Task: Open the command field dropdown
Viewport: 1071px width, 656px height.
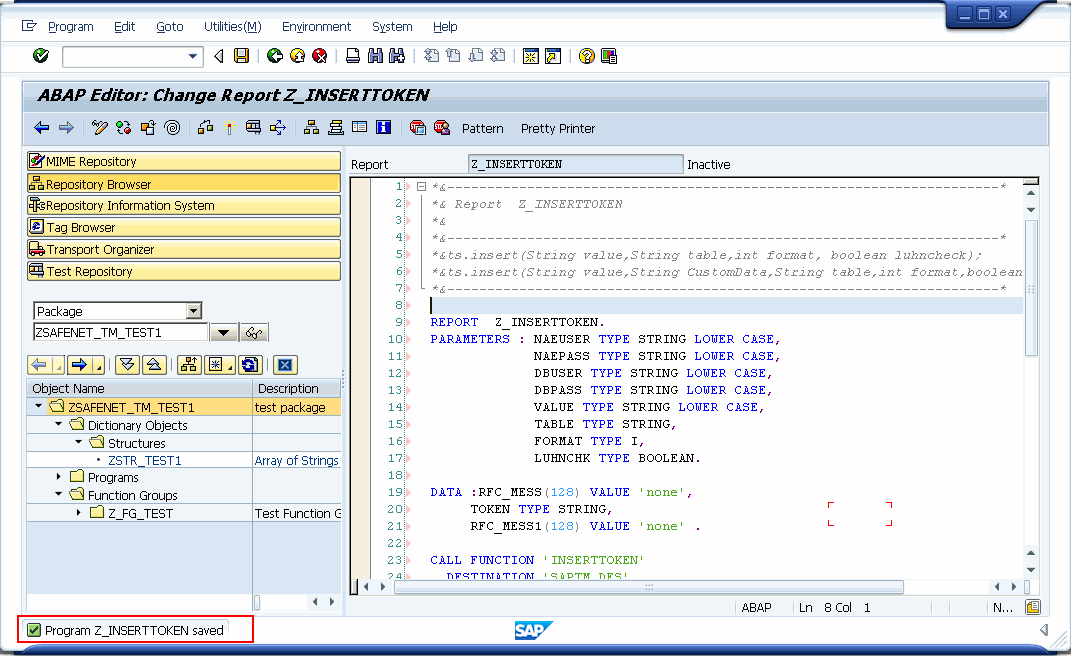Action: pos(193,56)
